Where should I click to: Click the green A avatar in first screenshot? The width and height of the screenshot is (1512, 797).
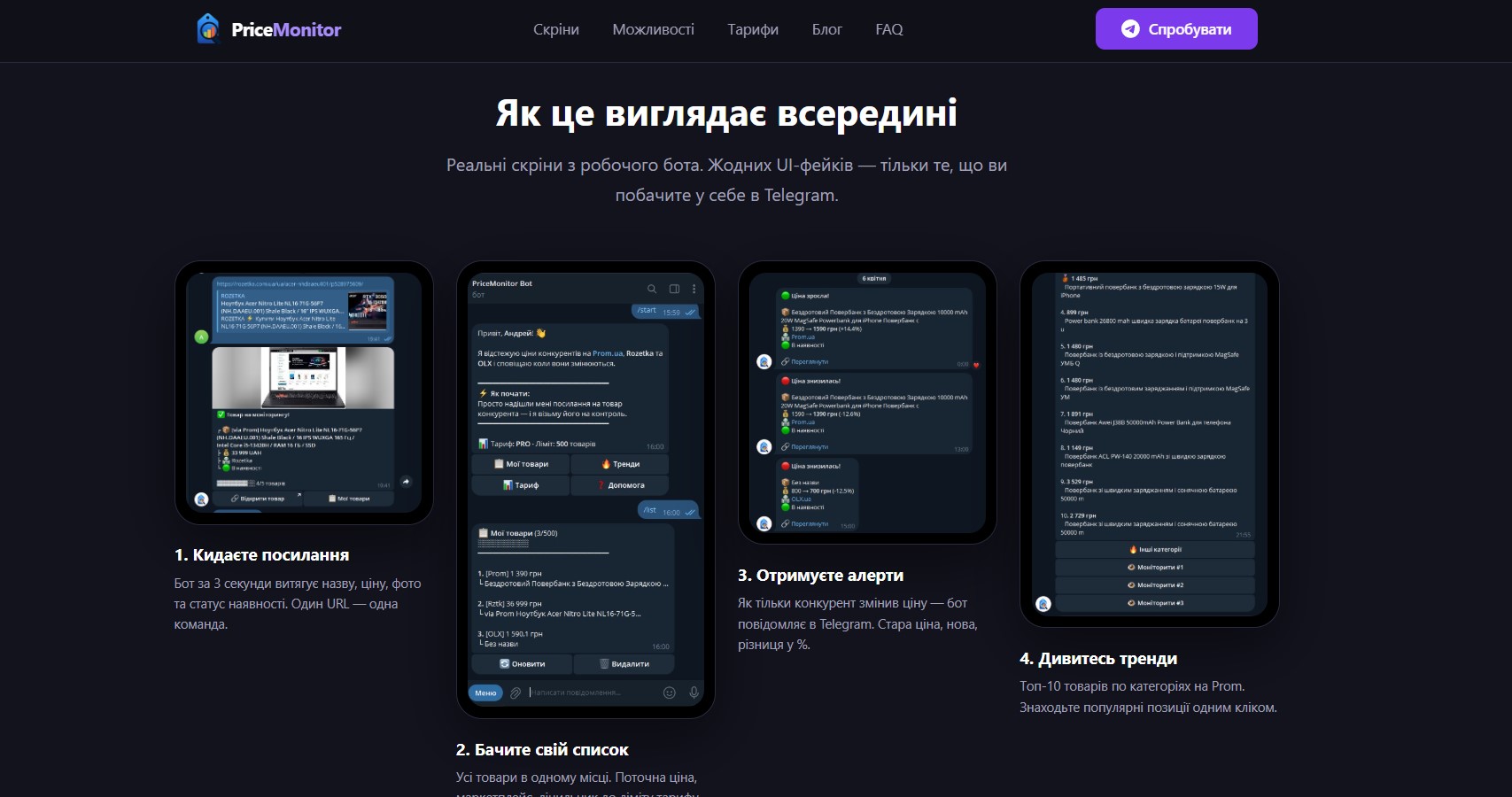(201, 337)
